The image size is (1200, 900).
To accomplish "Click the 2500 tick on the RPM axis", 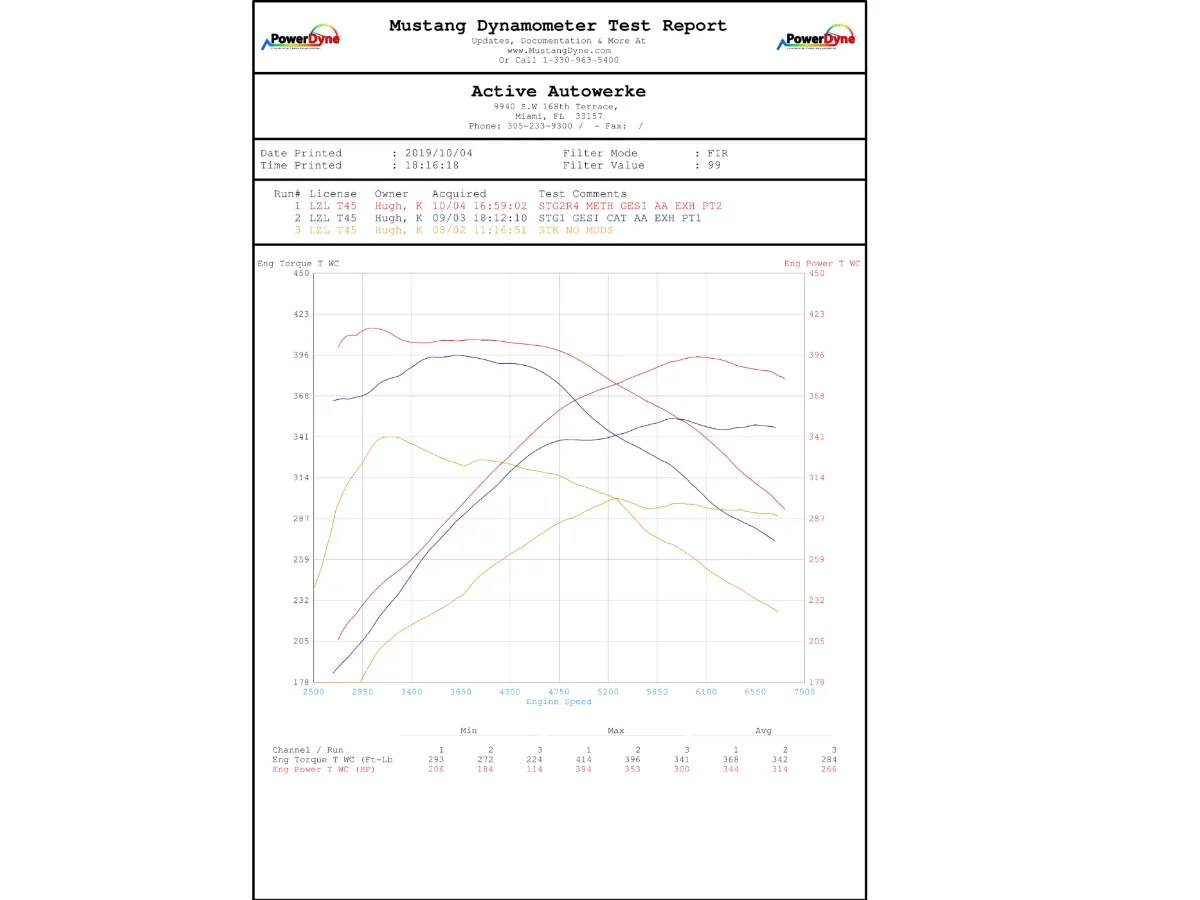I will [313, 692].
